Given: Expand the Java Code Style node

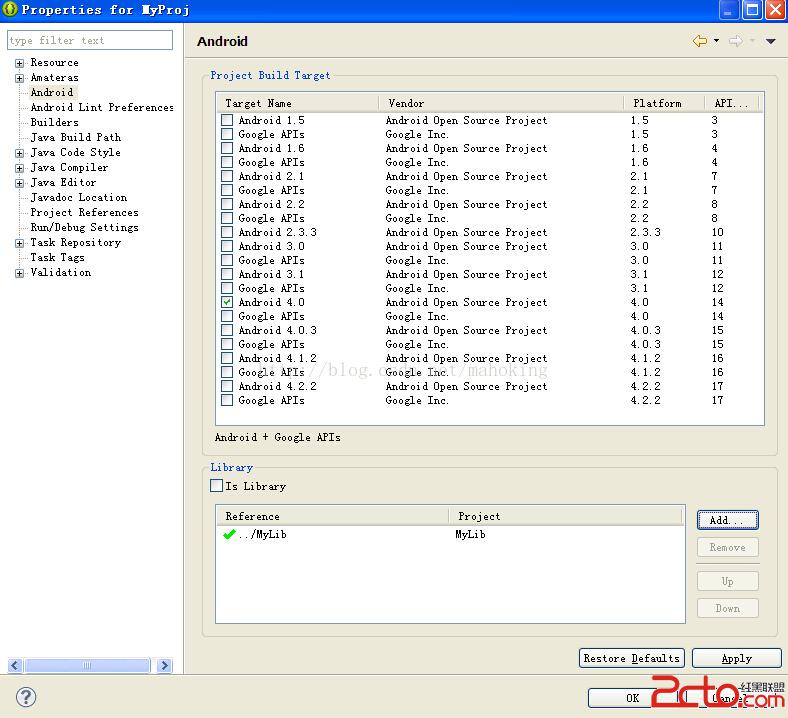Looking at the screenshot, I should (x=19, y=153).
